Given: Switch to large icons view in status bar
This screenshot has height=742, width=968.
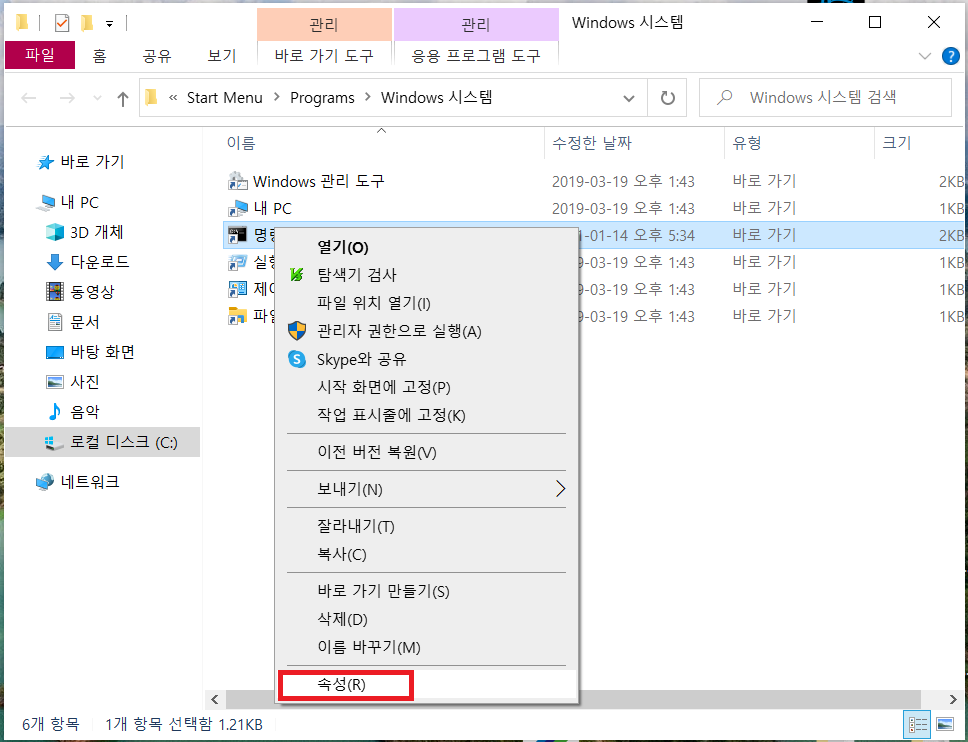Looking at the screenshot, I should [945, 724].
